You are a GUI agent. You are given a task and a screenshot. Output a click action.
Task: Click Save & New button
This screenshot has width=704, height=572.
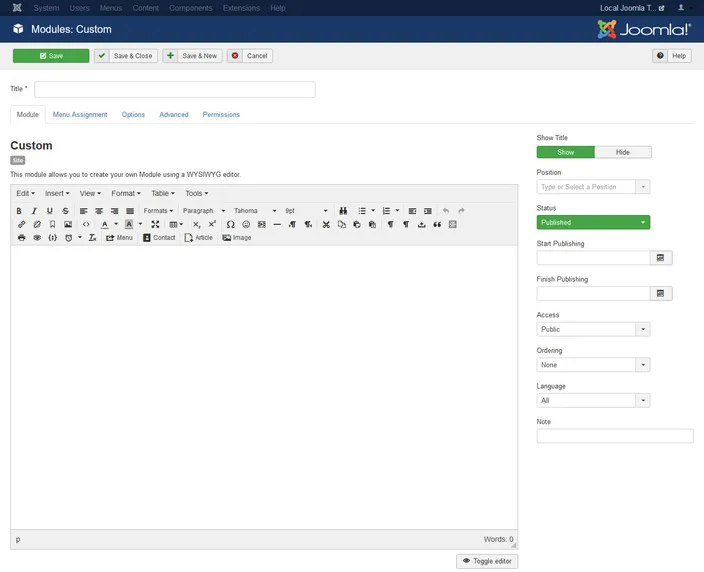(x=192, y=56)
